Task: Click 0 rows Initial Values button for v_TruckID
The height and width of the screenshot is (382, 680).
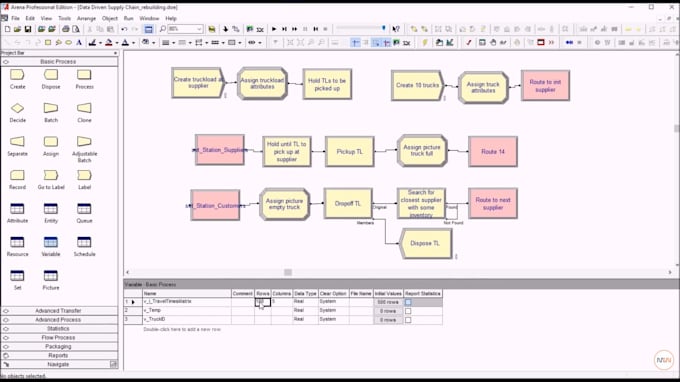Action: pos(388,320)
